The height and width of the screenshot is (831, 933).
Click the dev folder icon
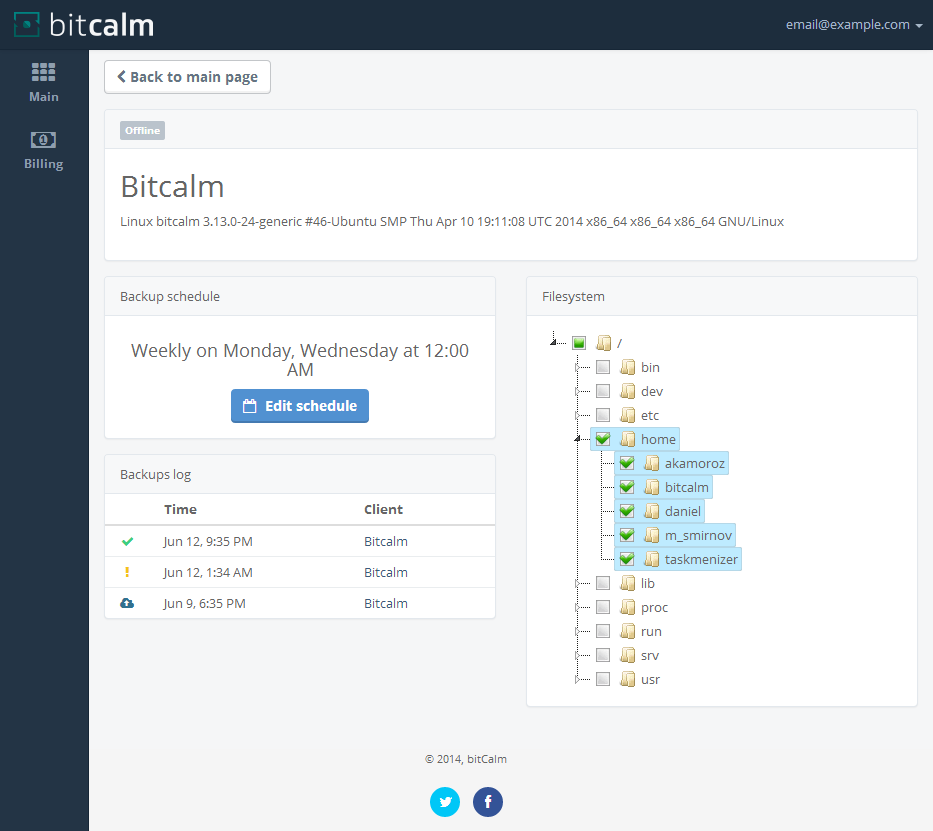coord(627,391)
